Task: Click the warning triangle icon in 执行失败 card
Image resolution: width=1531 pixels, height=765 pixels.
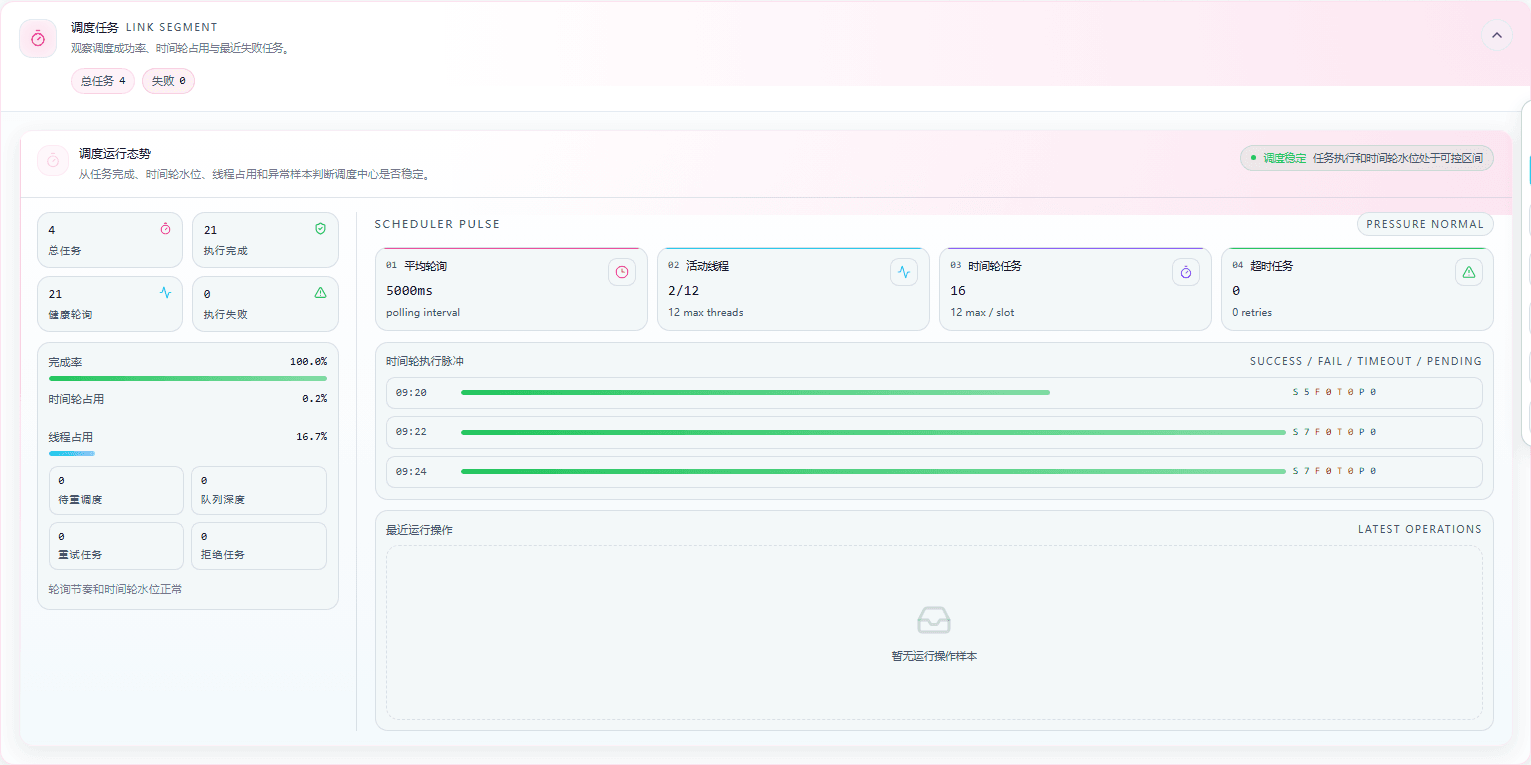Action: [x=320, y=293]
